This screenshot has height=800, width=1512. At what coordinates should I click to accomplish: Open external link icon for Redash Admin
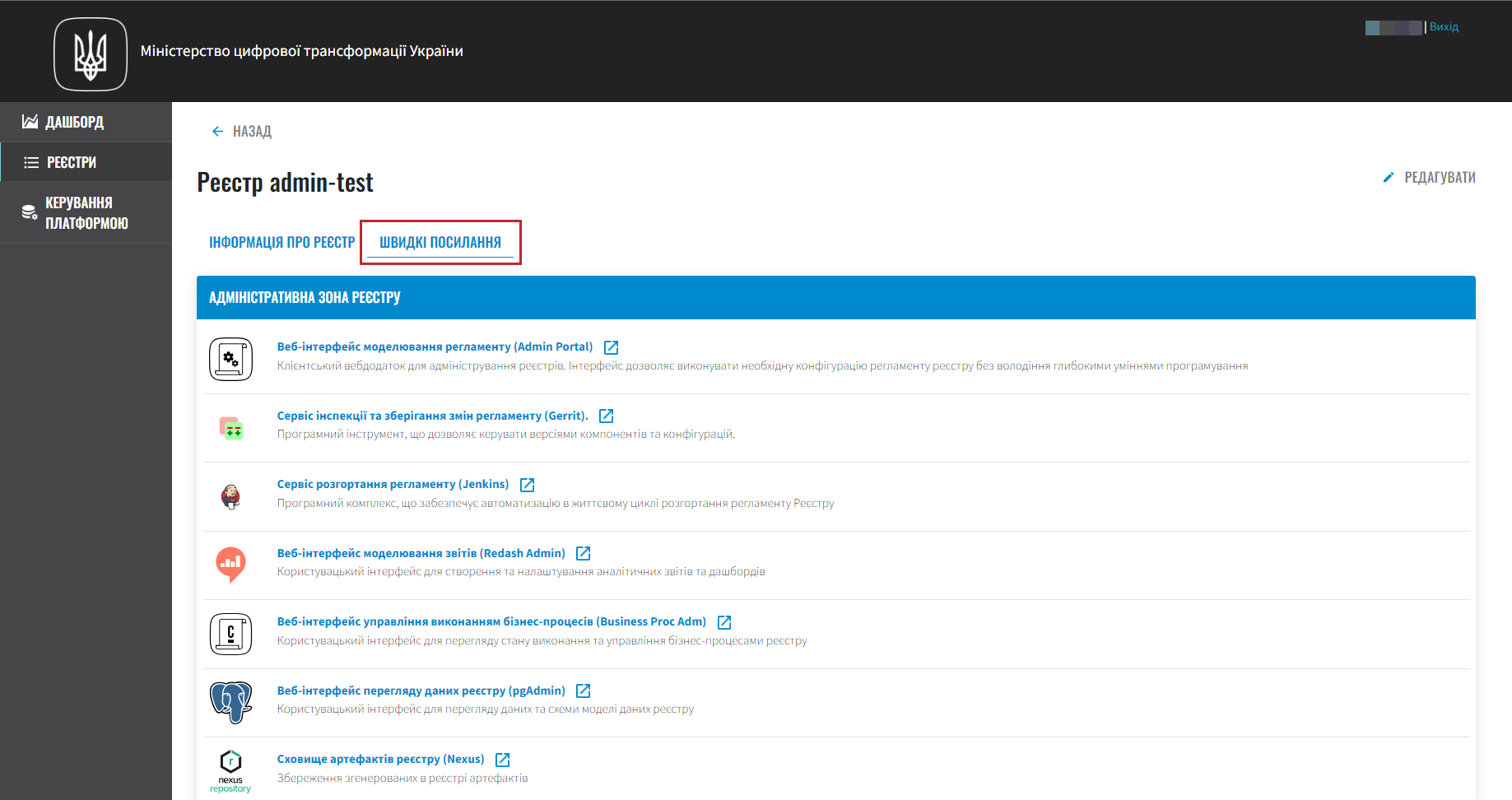pos(584,553)
